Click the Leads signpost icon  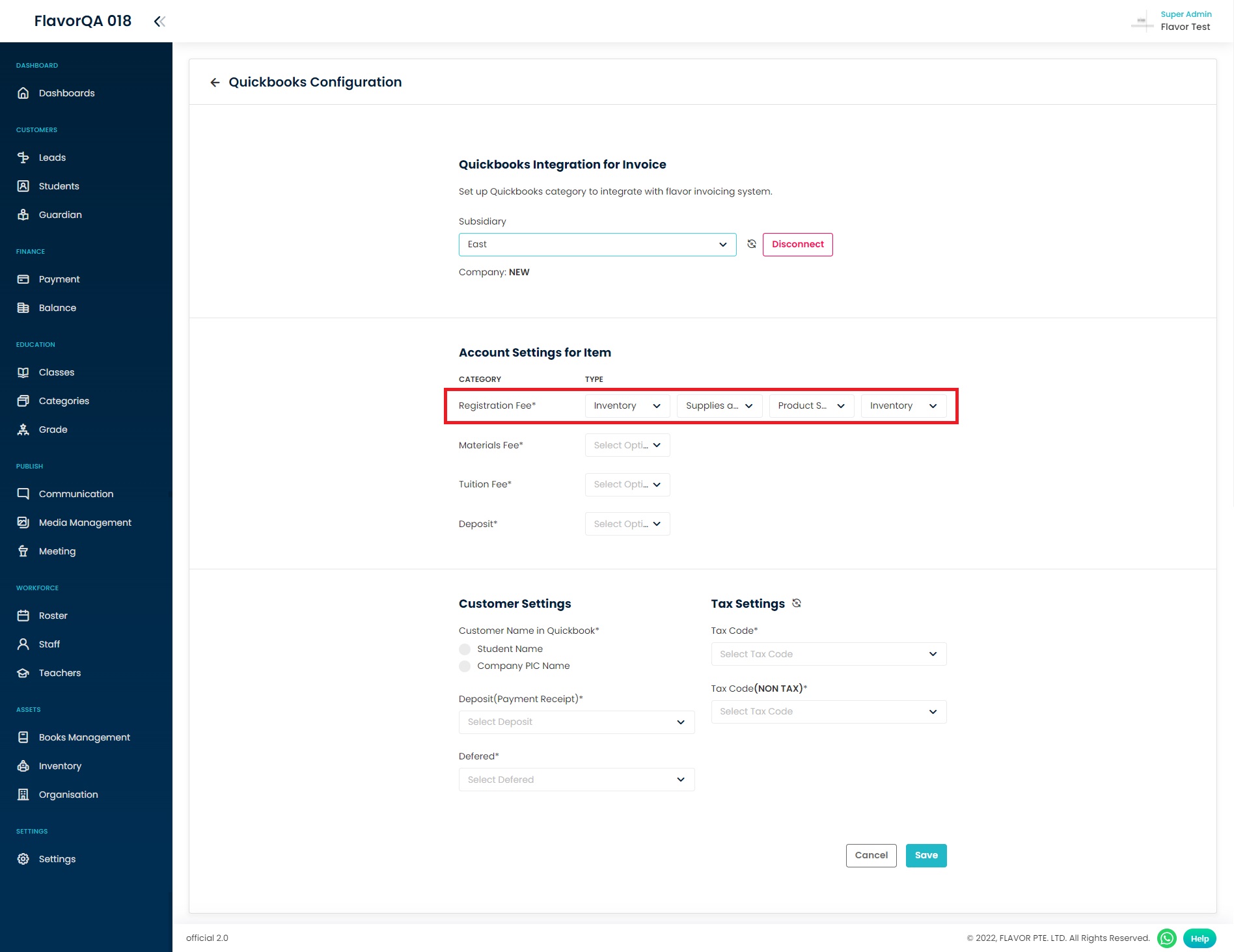tap(23, 157)
